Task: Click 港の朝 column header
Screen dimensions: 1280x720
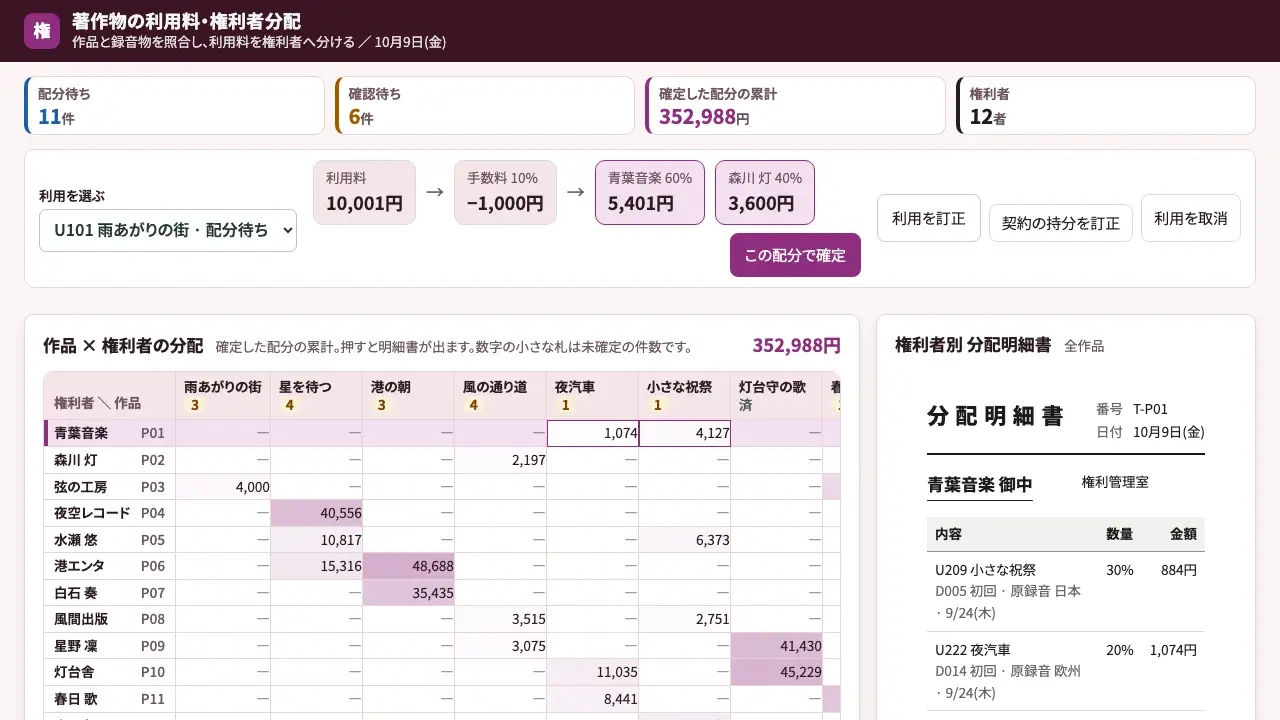Action: 408,395
